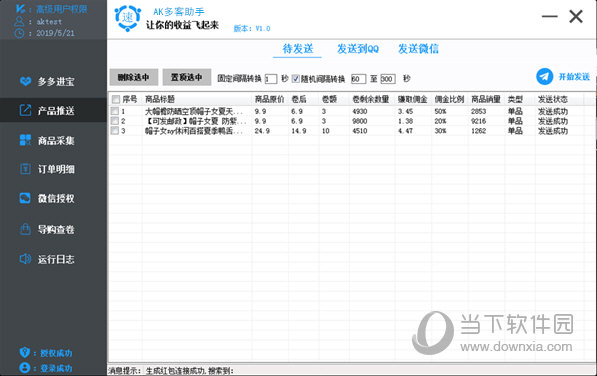
Task: Select 产品推送 in the sidebar
Action: click(x=53, y=110)
